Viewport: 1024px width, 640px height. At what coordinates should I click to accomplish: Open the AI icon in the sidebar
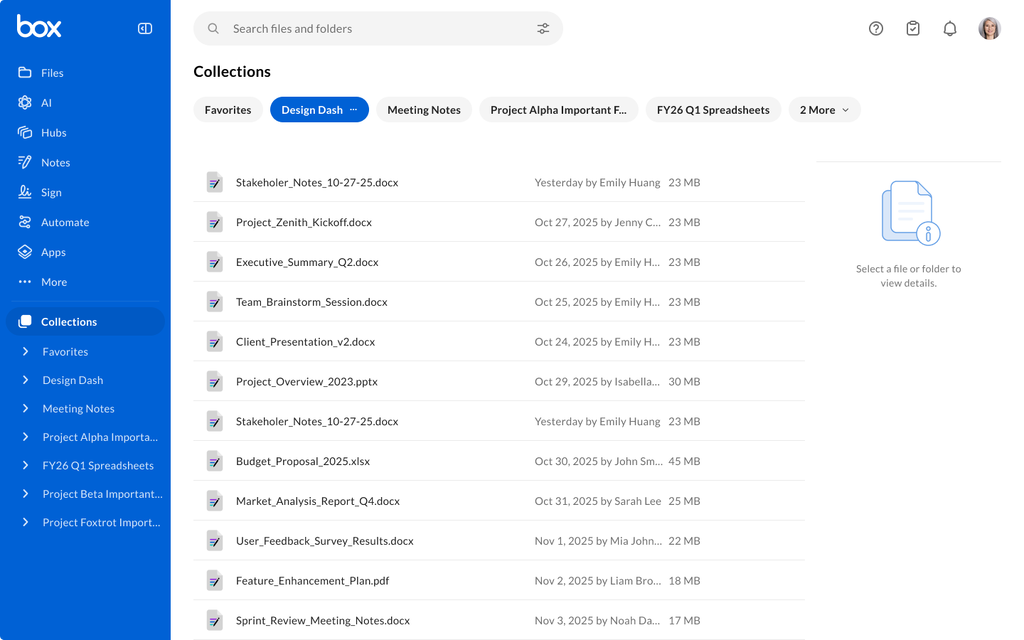pyautogui.click(x=25, y=103)
